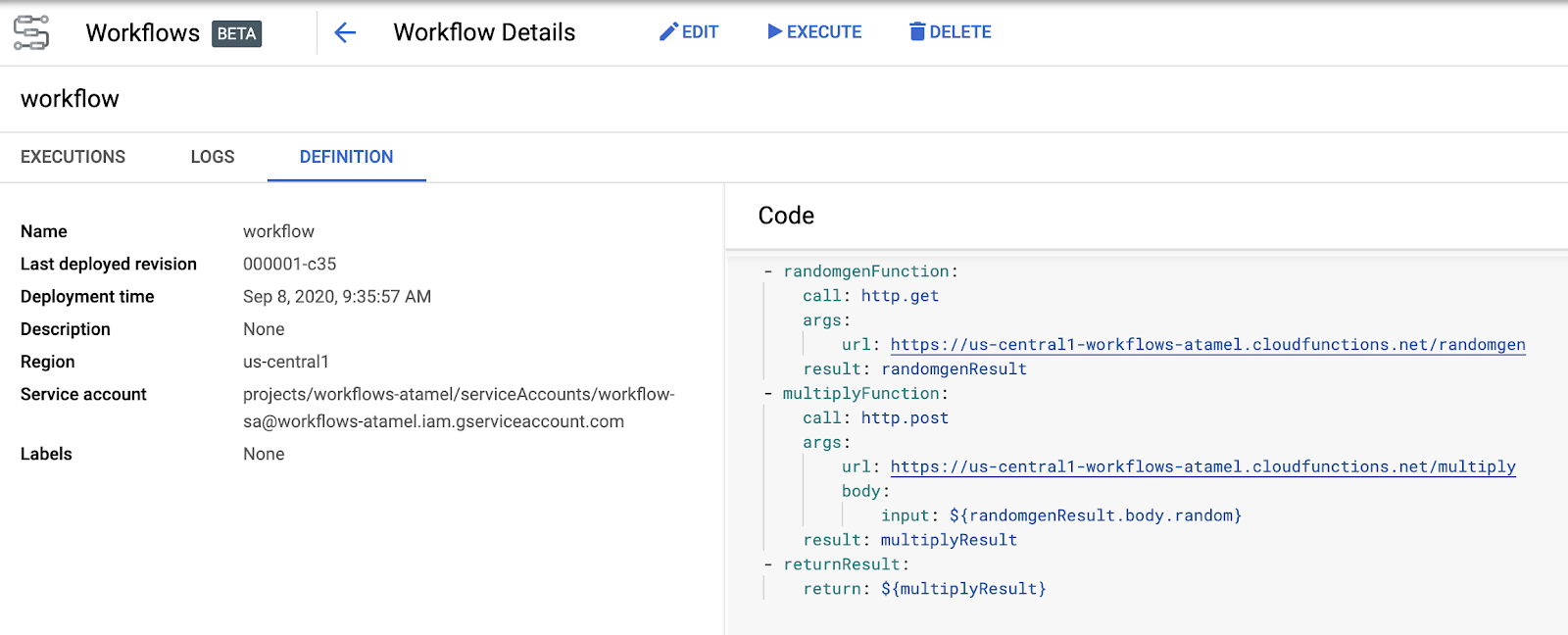The height and width of the screenshot is (635, 1568).
Task: Follow the multiply cloud function URL link
Action: coord(1202,467)
